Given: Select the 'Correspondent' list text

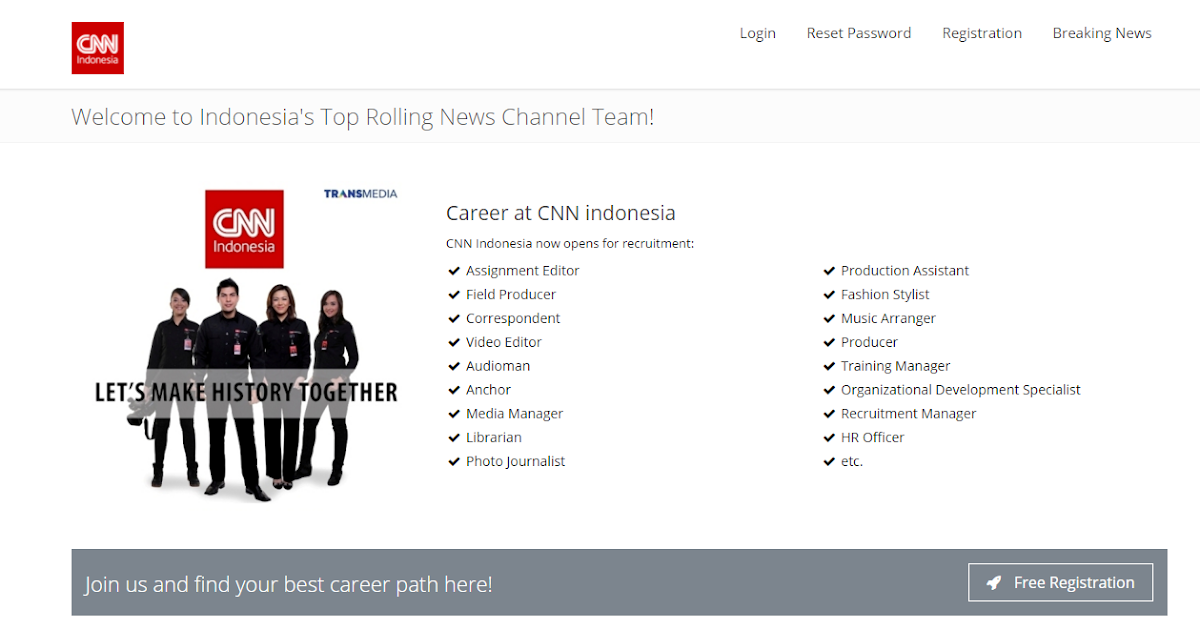Looking at the screenshot, I should click(513, 318).
